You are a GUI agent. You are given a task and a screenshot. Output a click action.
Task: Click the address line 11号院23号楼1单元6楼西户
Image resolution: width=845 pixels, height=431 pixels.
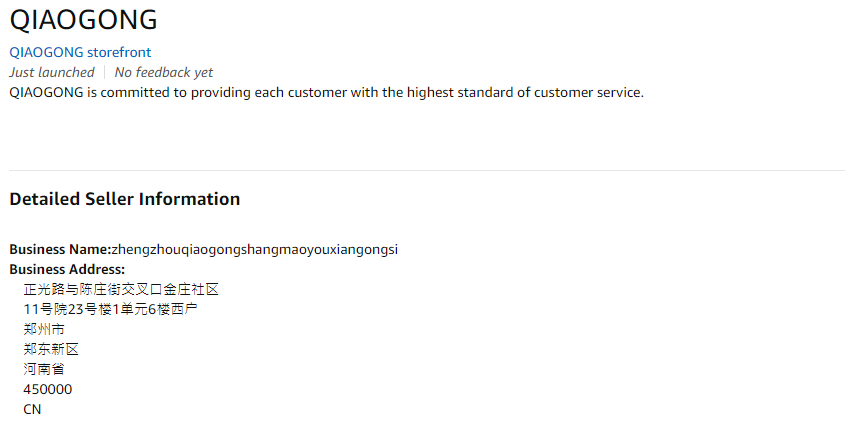point(110,309)
